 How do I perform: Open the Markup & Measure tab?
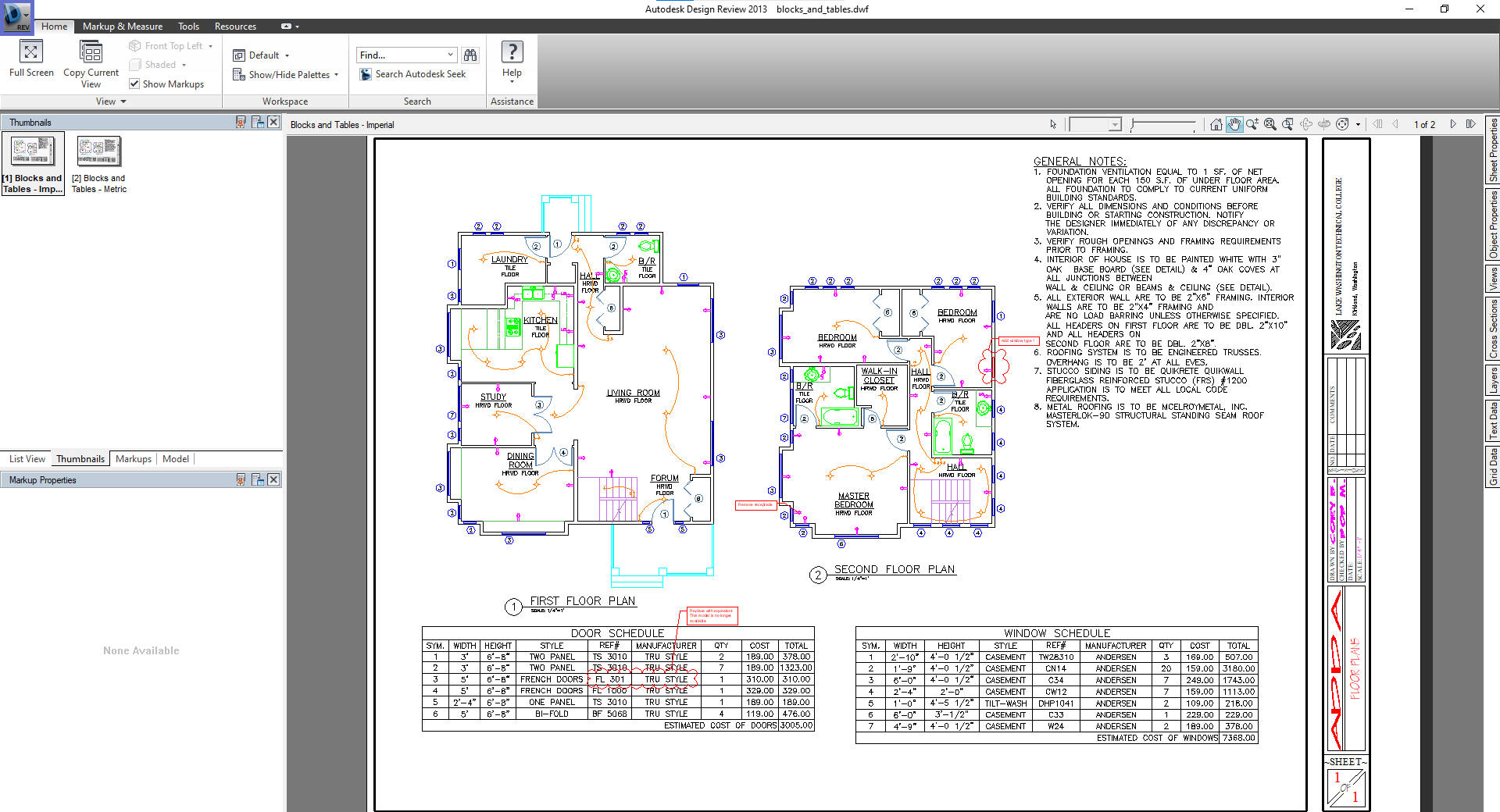coord(123,26)
